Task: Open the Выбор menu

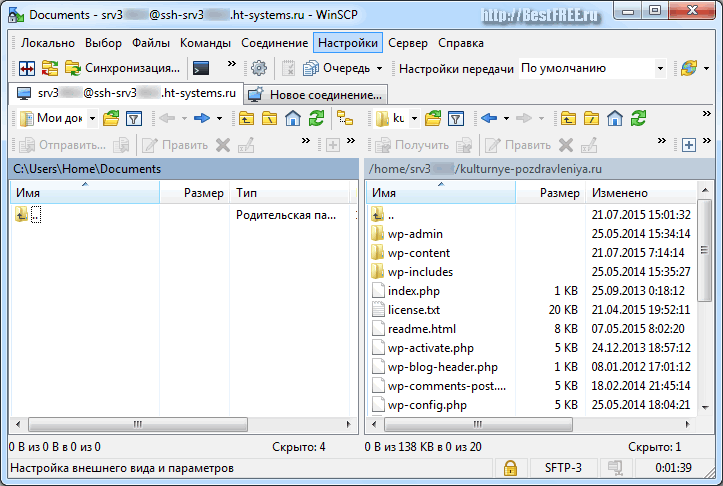Action: click(x=103, y=43)
